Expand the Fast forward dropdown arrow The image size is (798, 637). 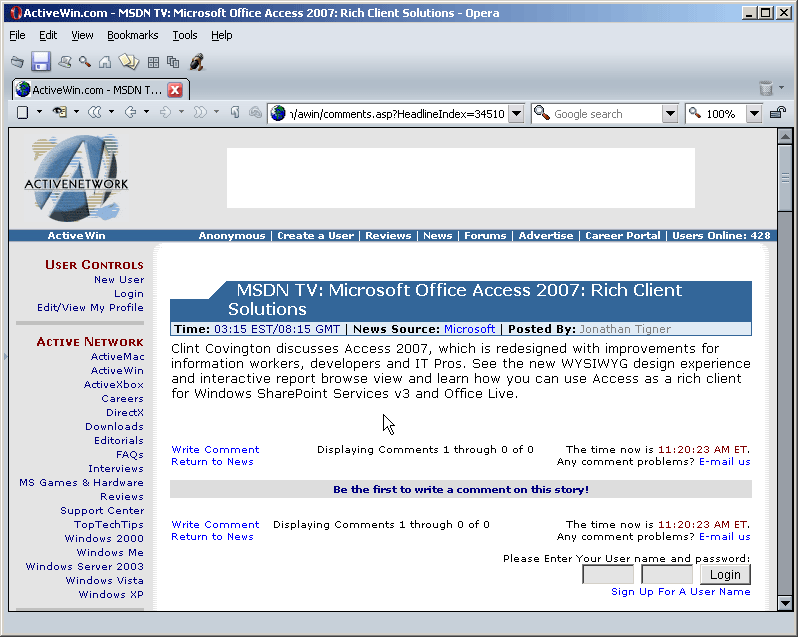216,112
